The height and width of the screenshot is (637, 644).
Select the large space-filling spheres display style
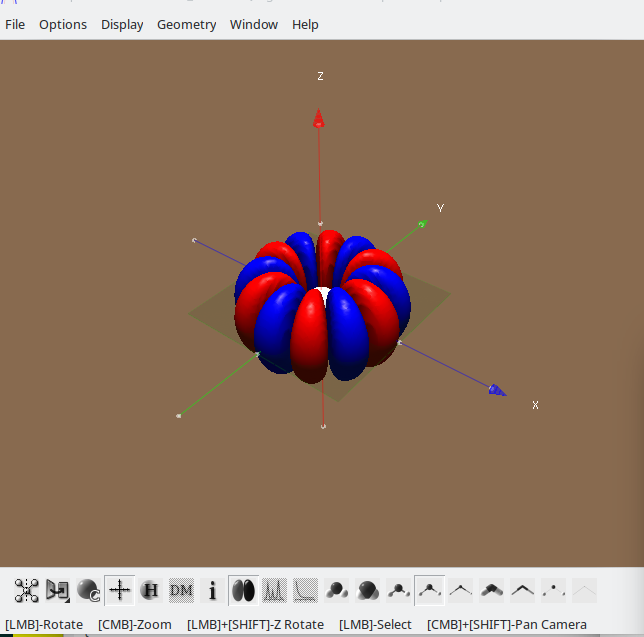367,590
